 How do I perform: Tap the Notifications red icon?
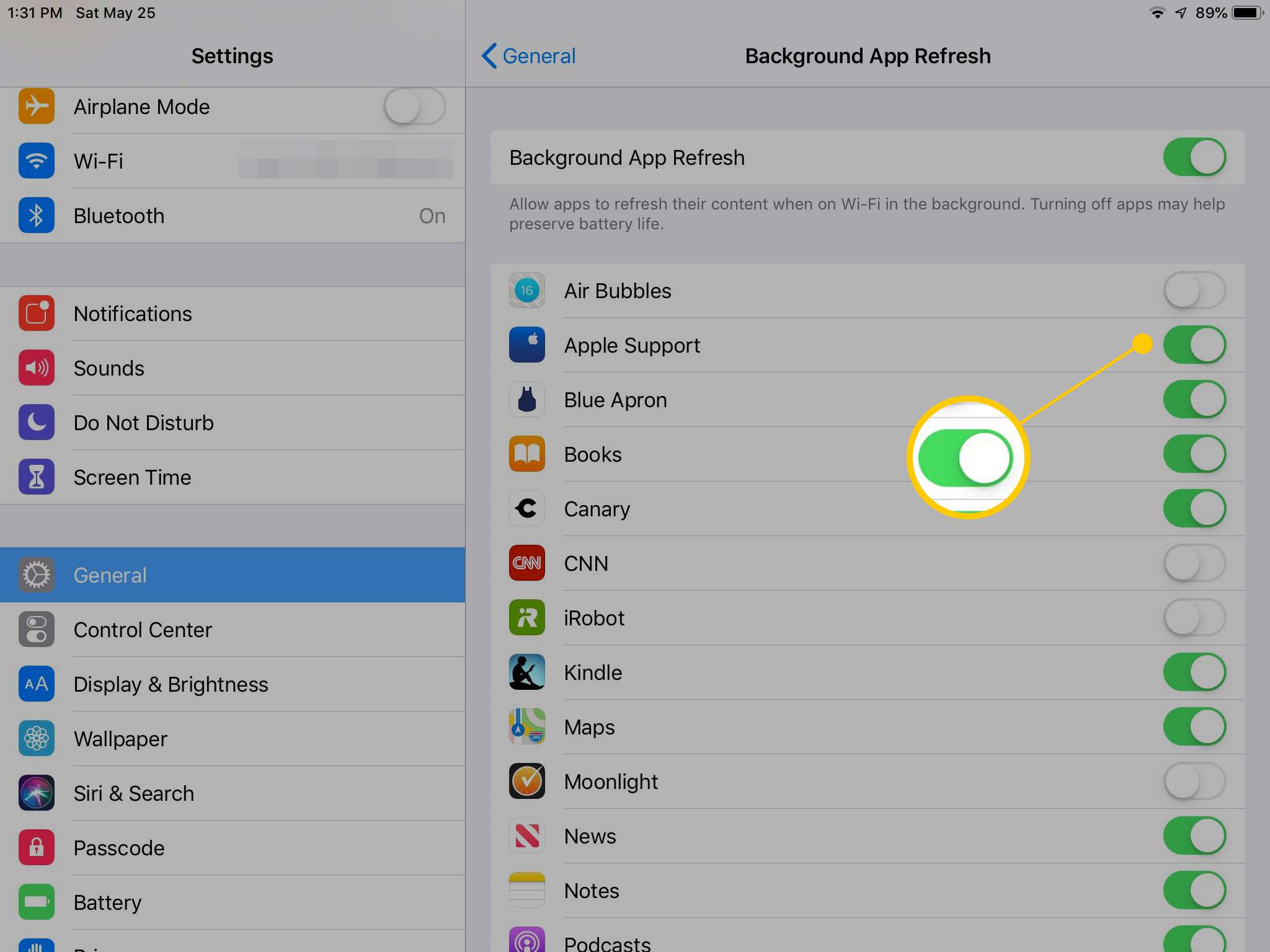click(37, 313)
